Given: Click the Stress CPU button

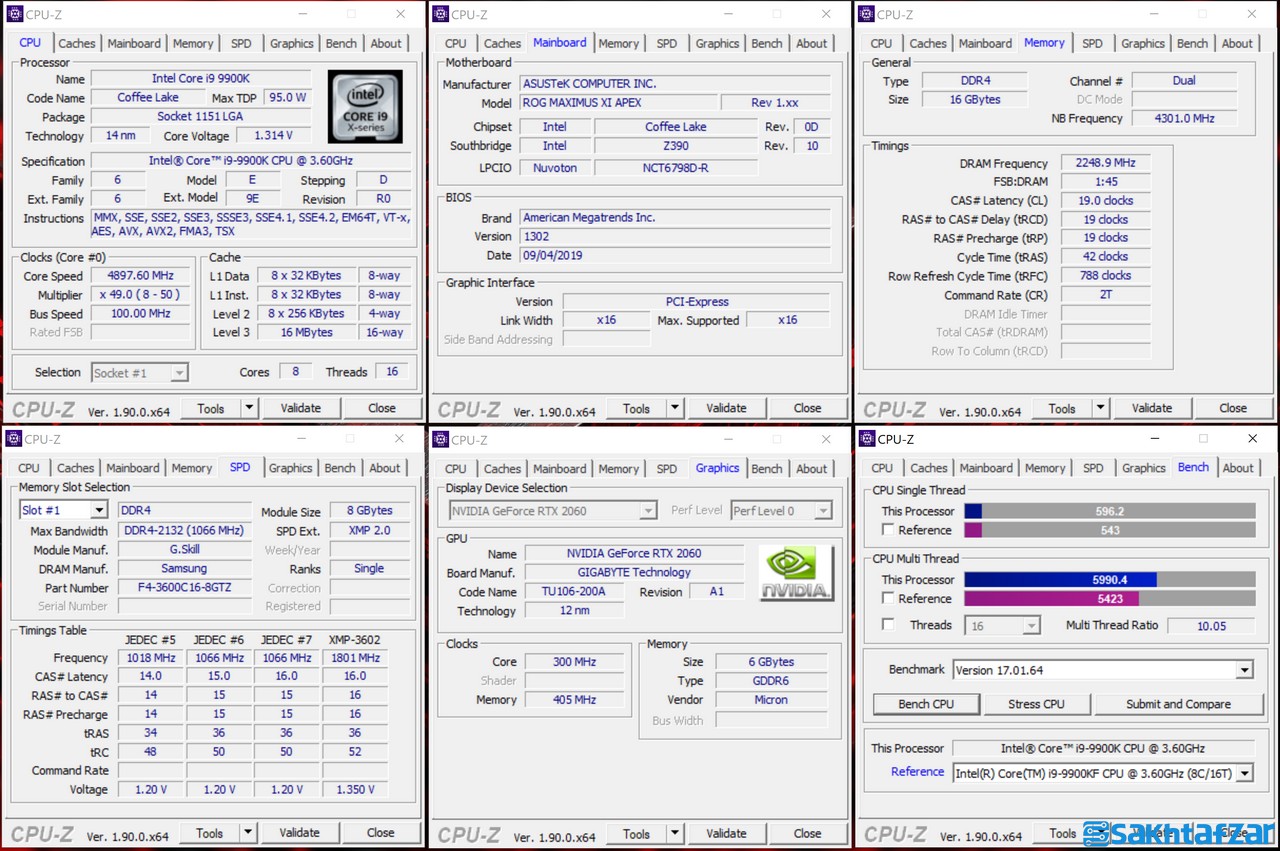Looking at the screenshot, I should pyautogui.click(x=1037, y=704).
